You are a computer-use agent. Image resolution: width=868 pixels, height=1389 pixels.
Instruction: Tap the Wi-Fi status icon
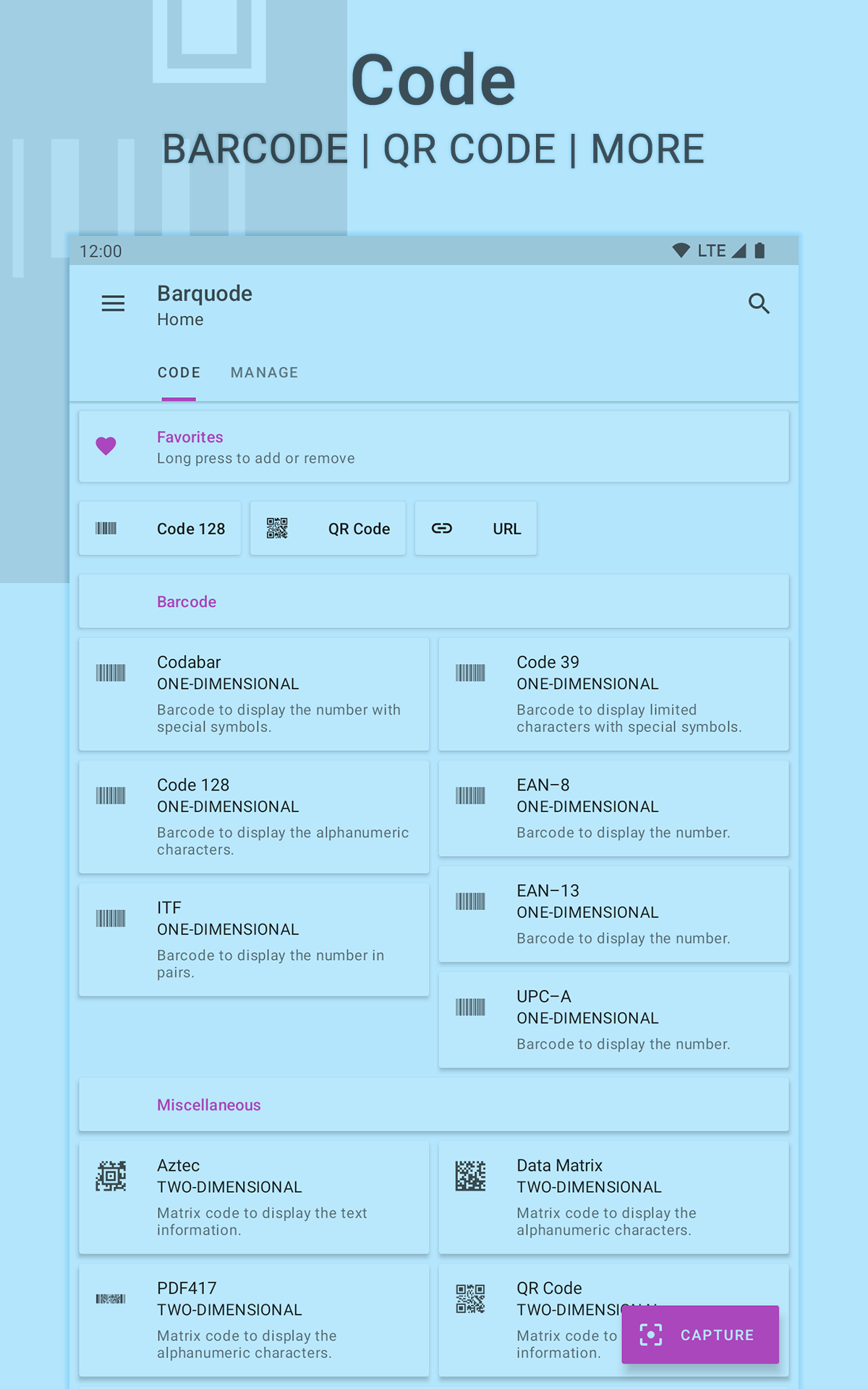tap(681, 250)
